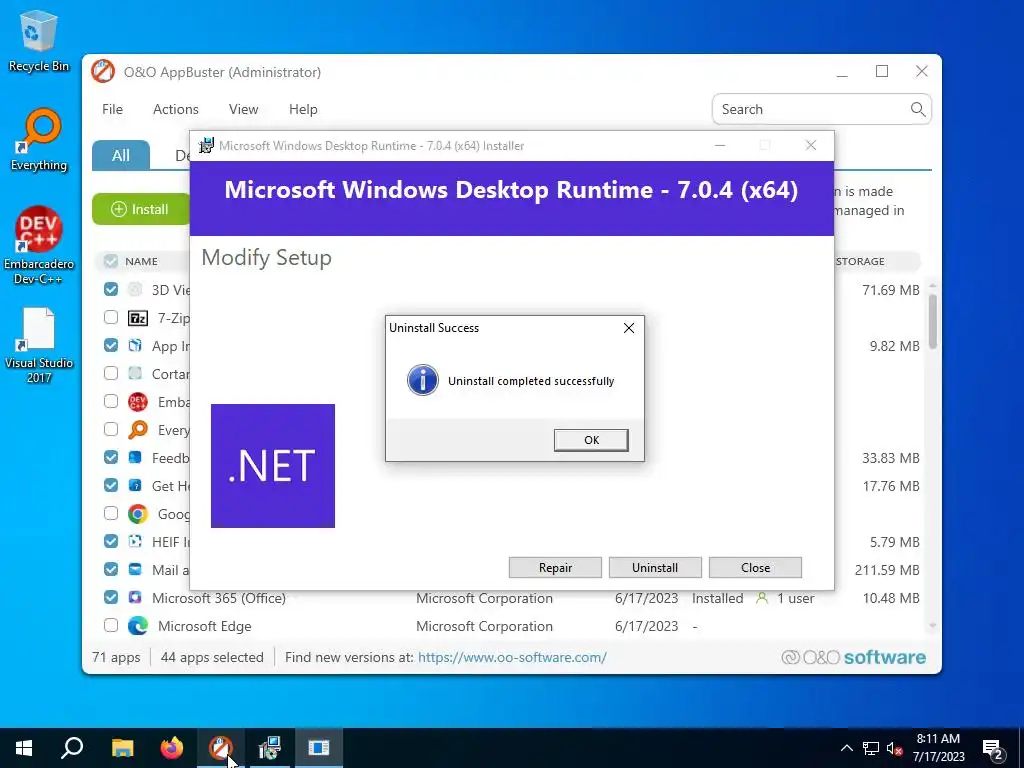This screenshot has width=1024, height=768.
Task: Check the 7-Zip row checkbox
Action: [111, 317]
